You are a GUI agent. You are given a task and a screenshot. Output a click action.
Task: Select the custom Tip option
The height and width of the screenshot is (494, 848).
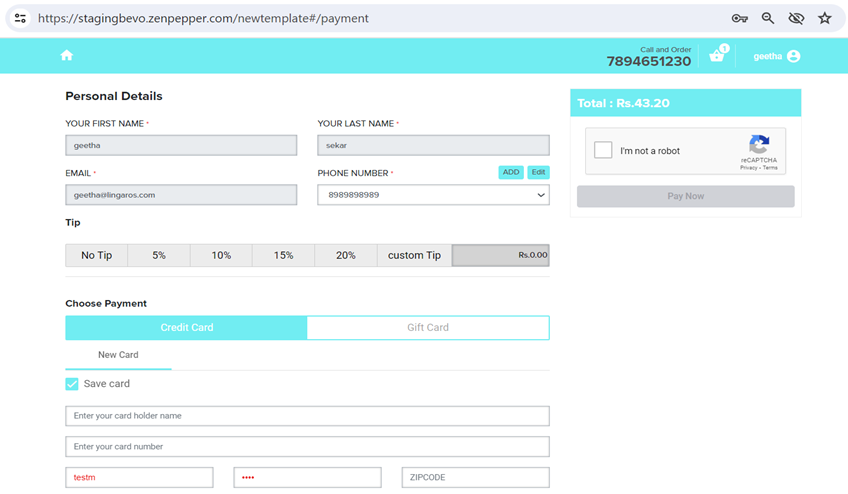414,255
